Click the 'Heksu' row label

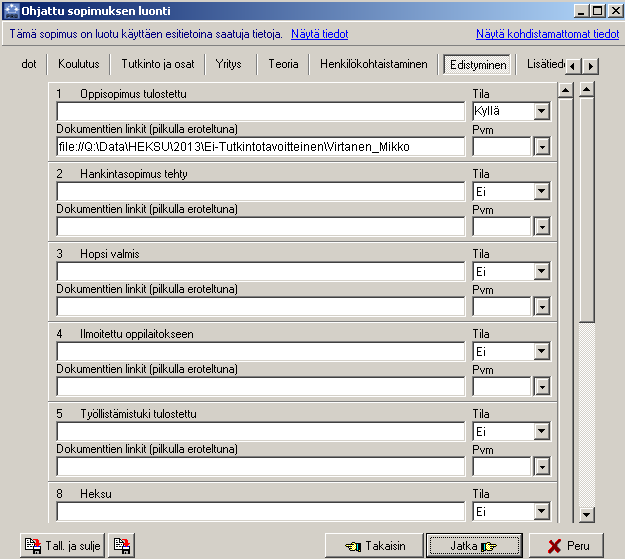(x=96, y=494)
